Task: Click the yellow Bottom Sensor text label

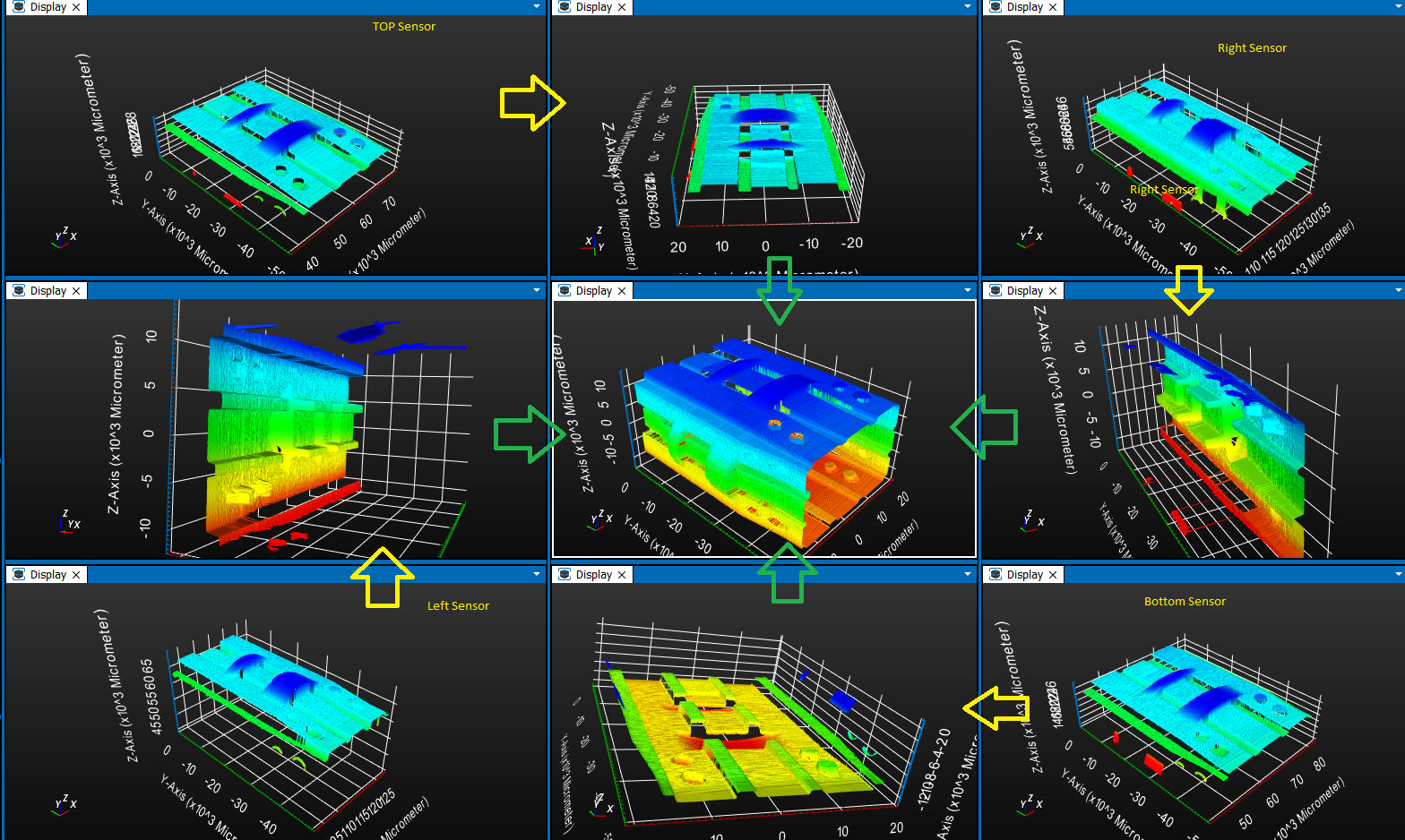Action: click(1184, 602)
